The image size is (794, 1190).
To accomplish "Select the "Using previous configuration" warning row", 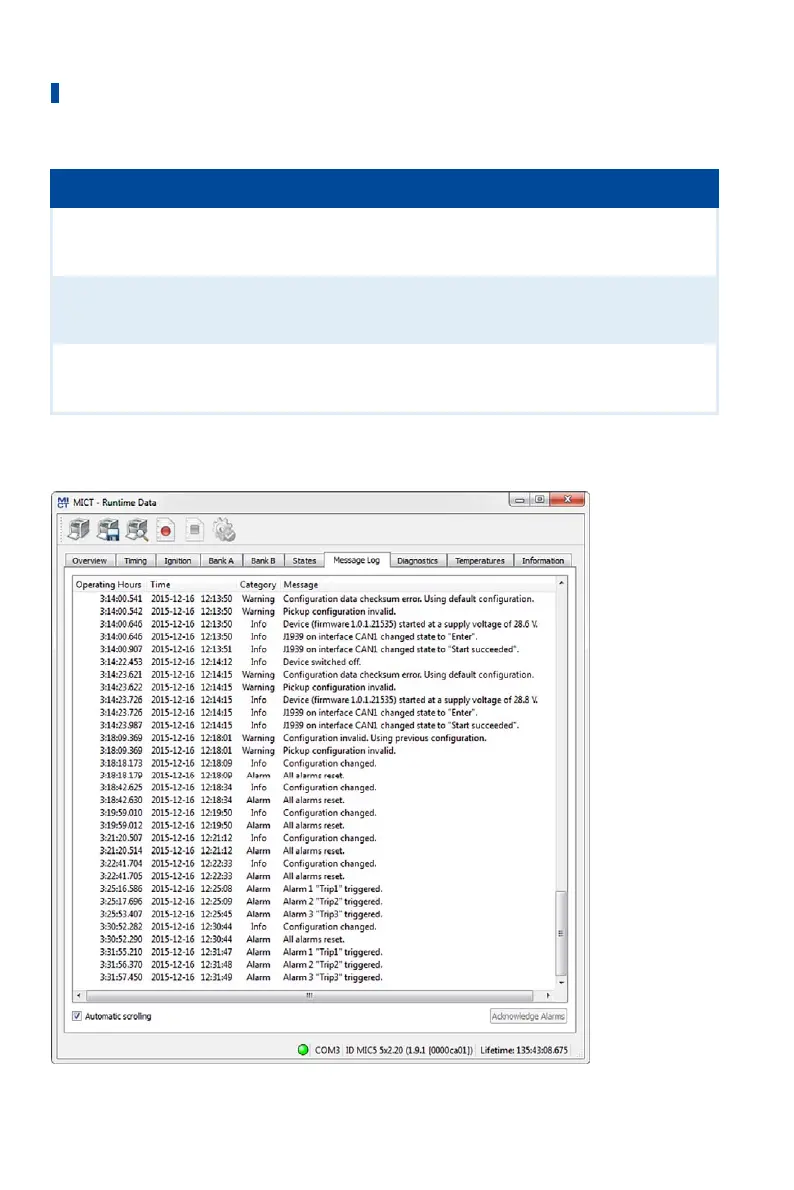I will (314, 738).
